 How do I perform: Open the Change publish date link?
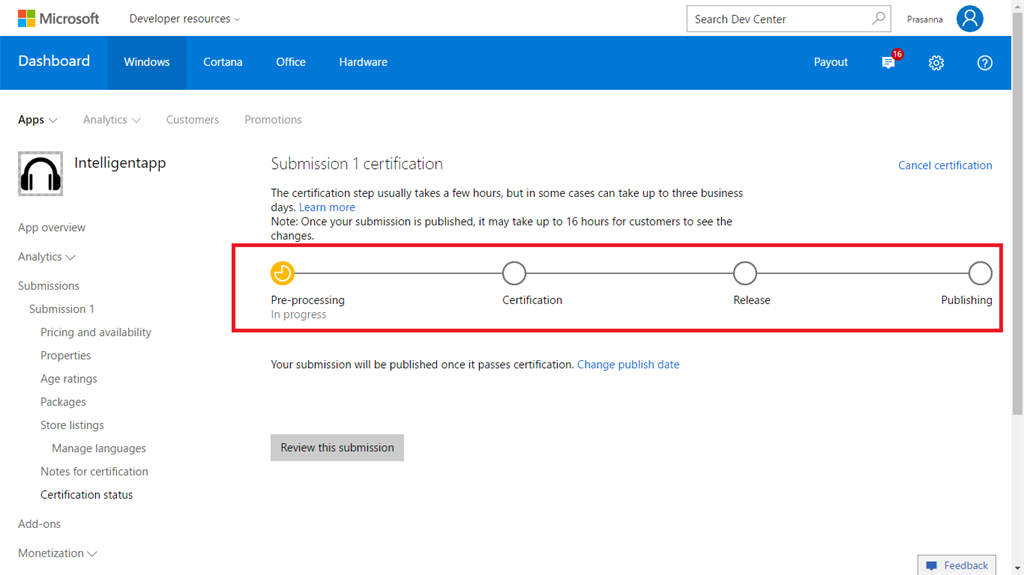click(628, 365)
